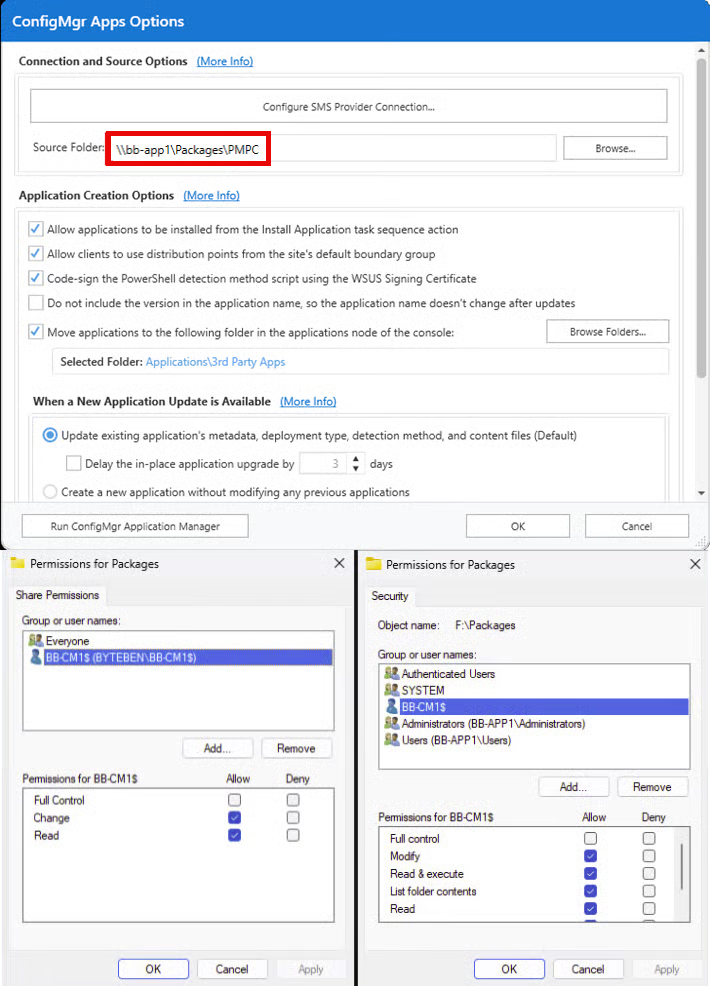Switch to the Security tab
710x986 pixels.
pos(389,596)
